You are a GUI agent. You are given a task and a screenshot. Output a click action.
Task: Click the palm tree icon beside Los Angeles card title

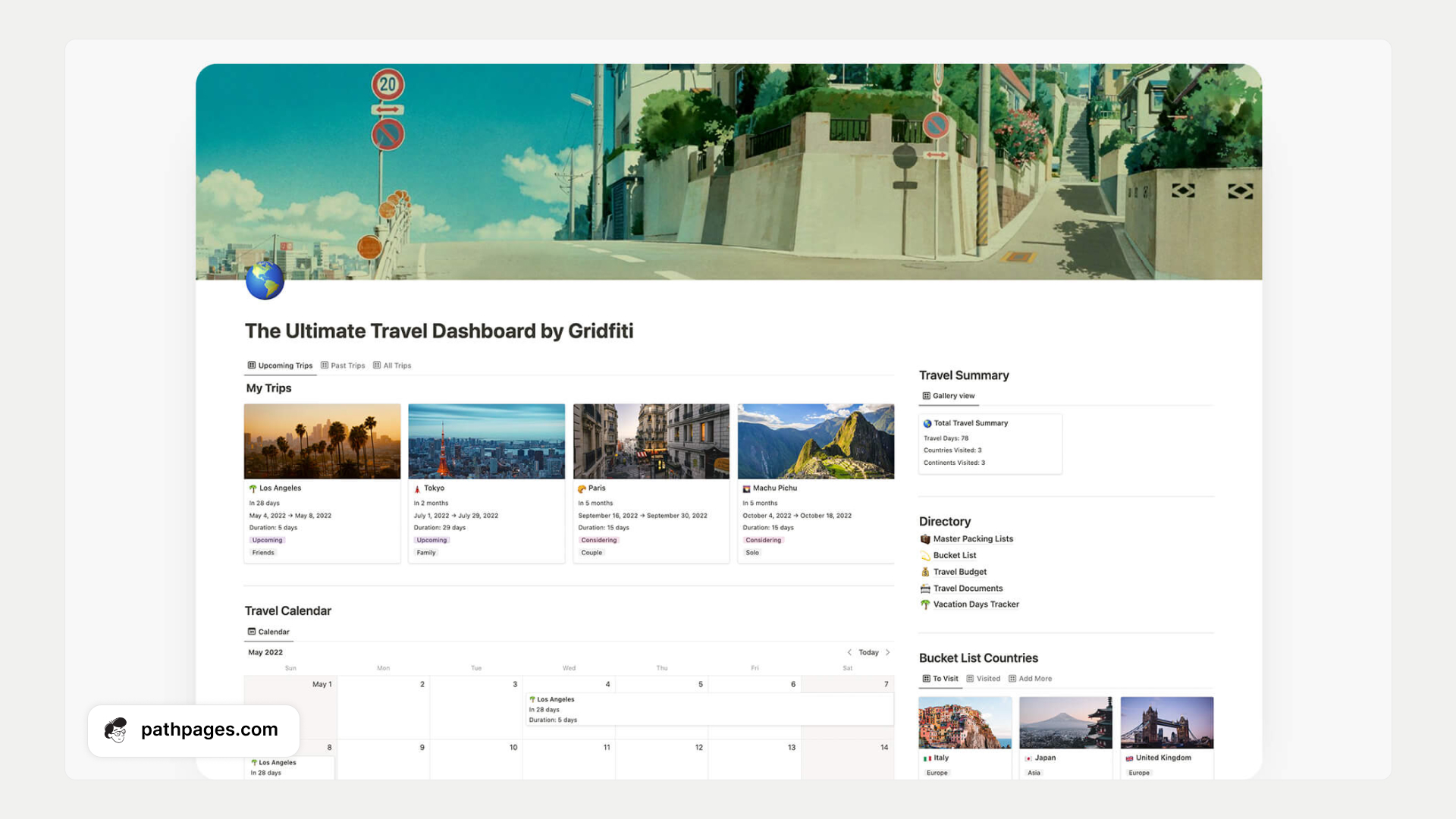(253, 488)
